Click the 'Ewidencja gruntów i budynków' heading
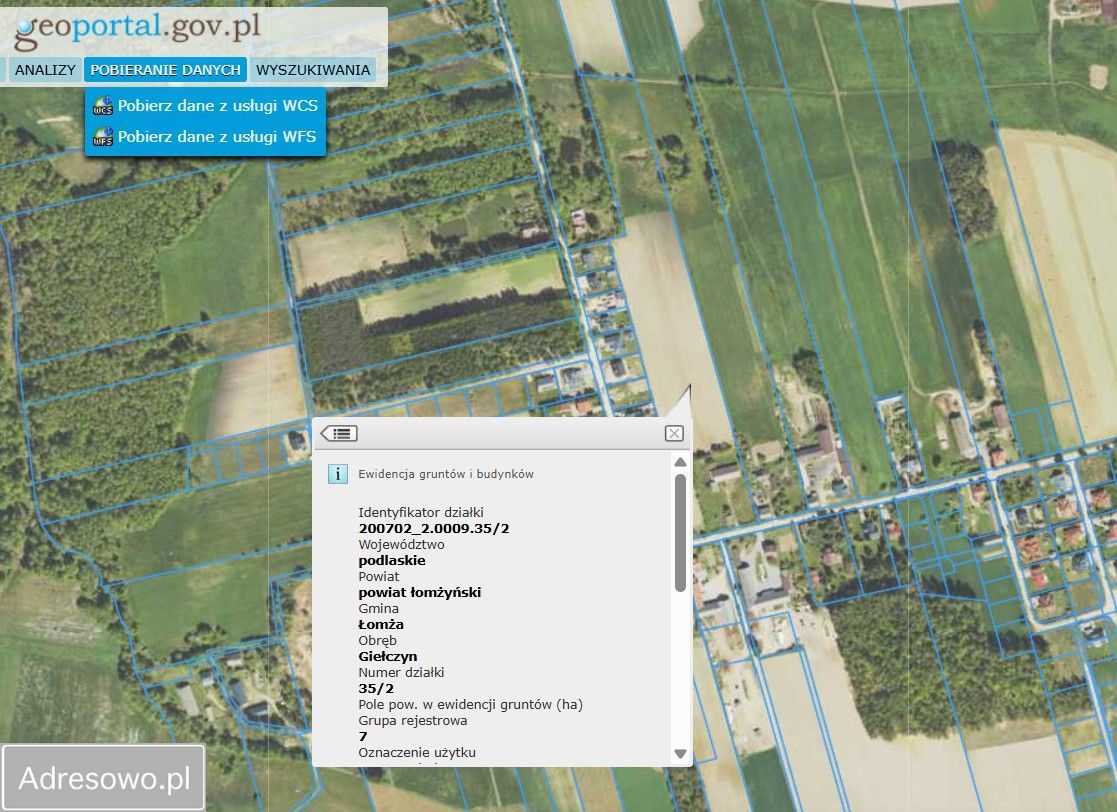The width and height of the screenshot is (1117, 812). point(446,474)
